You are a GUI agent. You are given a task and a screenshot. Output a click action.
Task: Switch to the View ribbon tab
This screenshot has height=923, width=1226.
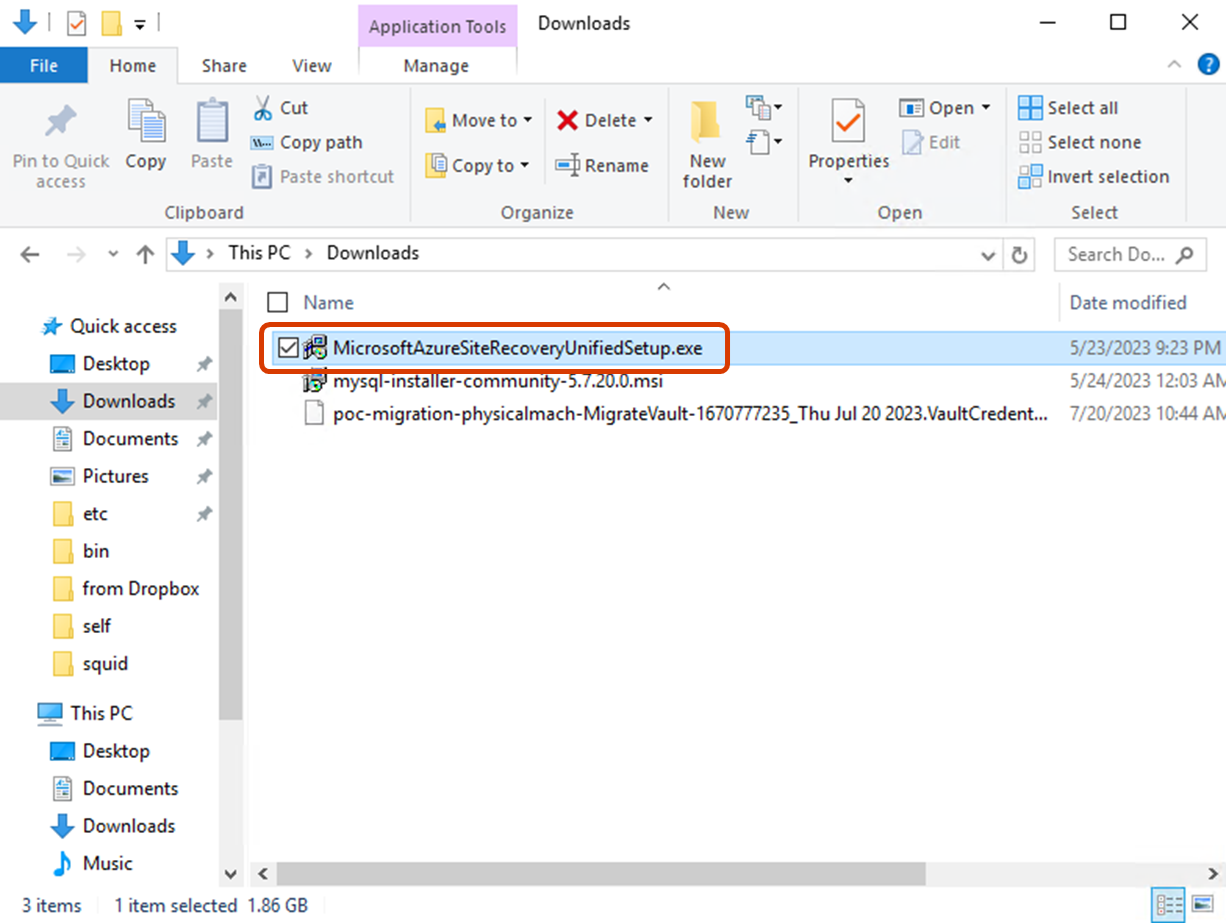(312, 65)
